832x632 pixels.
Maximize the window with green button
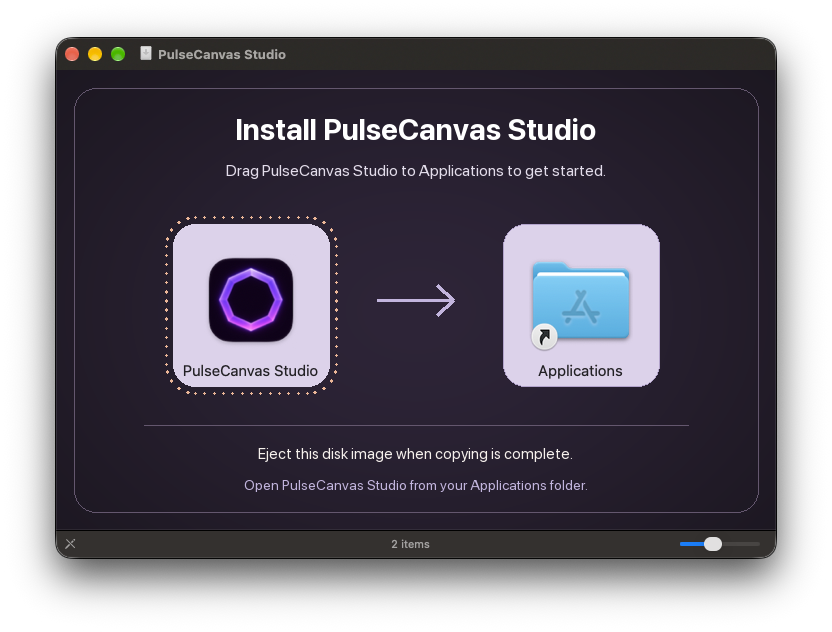(x=118, y=54)
